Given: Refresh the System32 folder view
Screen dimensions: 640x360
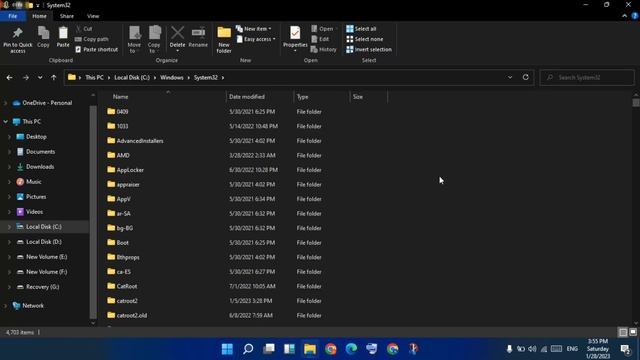Looking at the screenshot, I should click(525, 77).
